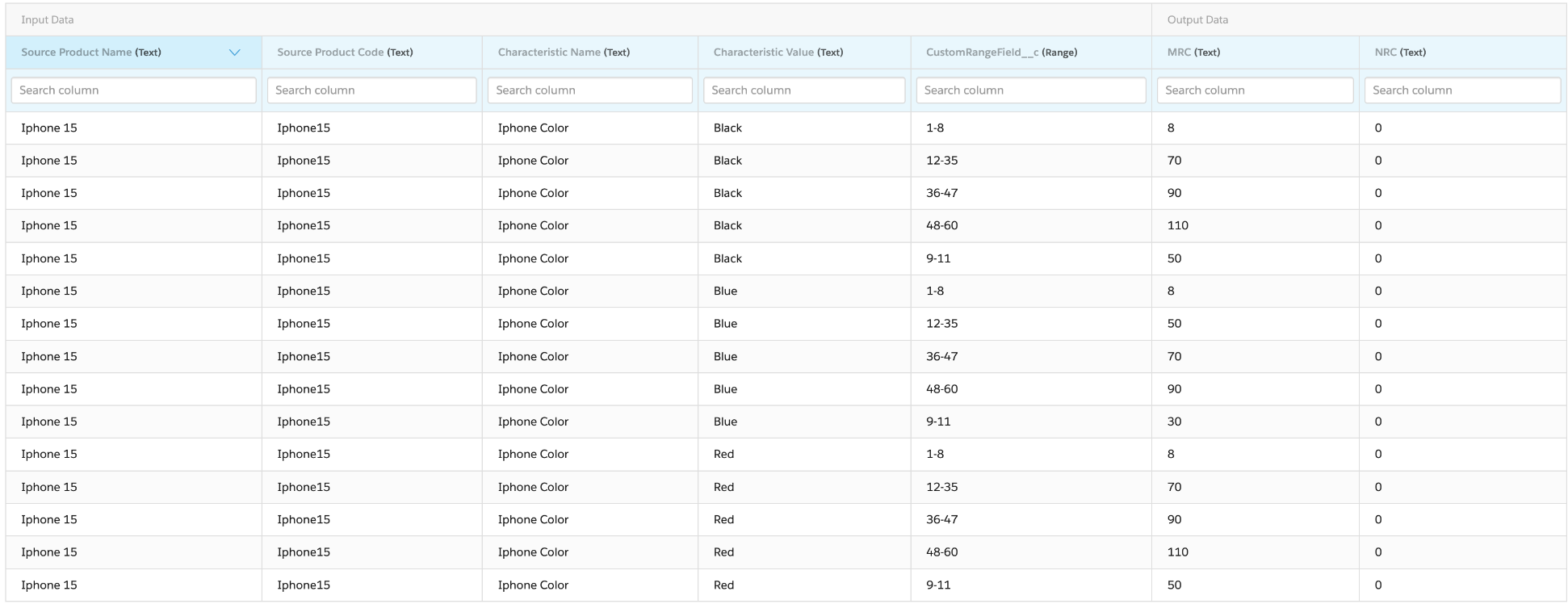Screen dimensions: 1568x604
Task: Focus the NRC column search box
Action: pos(1463,90)
